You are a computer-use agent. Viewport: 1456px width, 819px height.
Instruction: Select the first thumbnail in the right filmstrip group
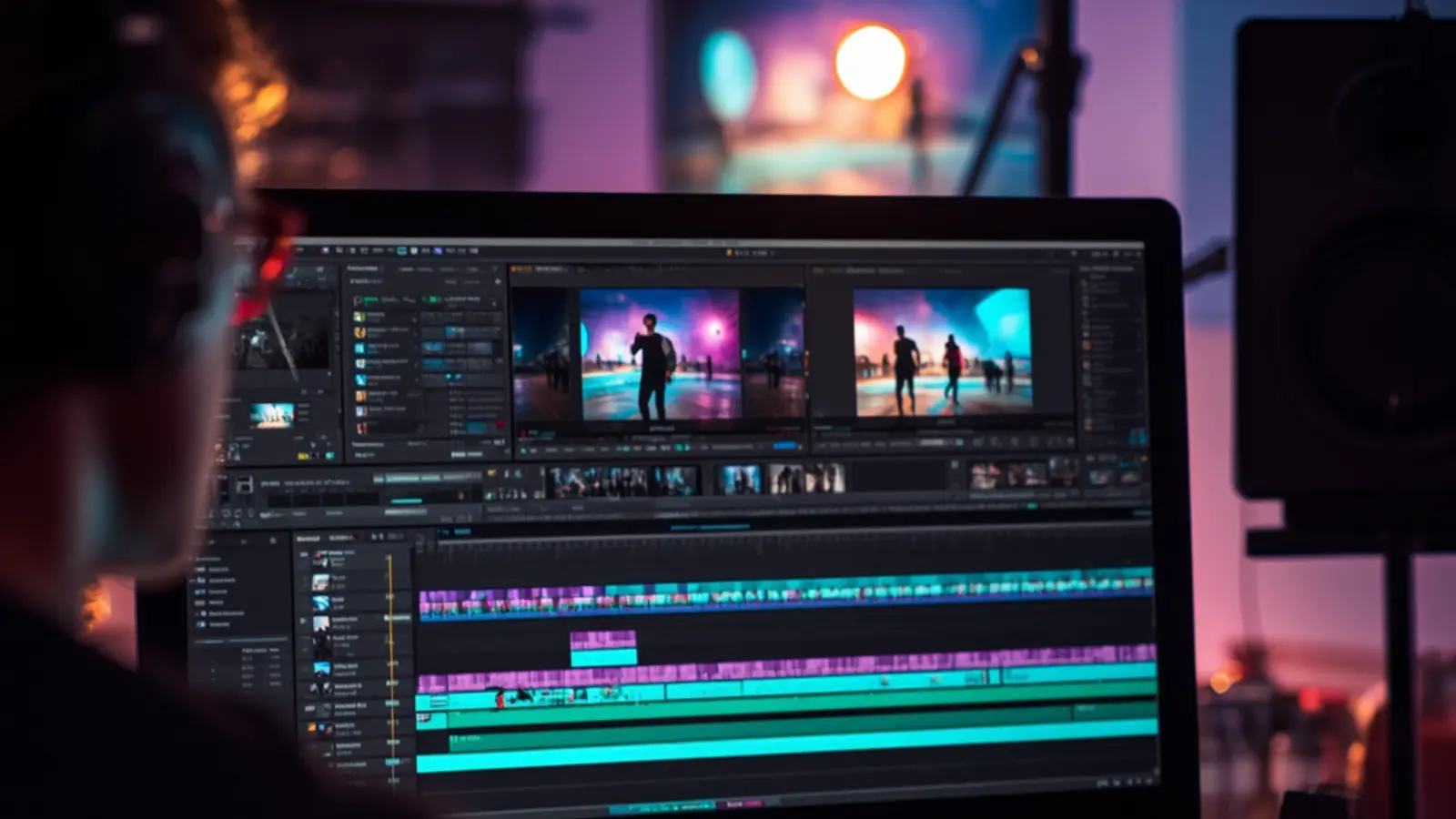[x=985, y=476]
